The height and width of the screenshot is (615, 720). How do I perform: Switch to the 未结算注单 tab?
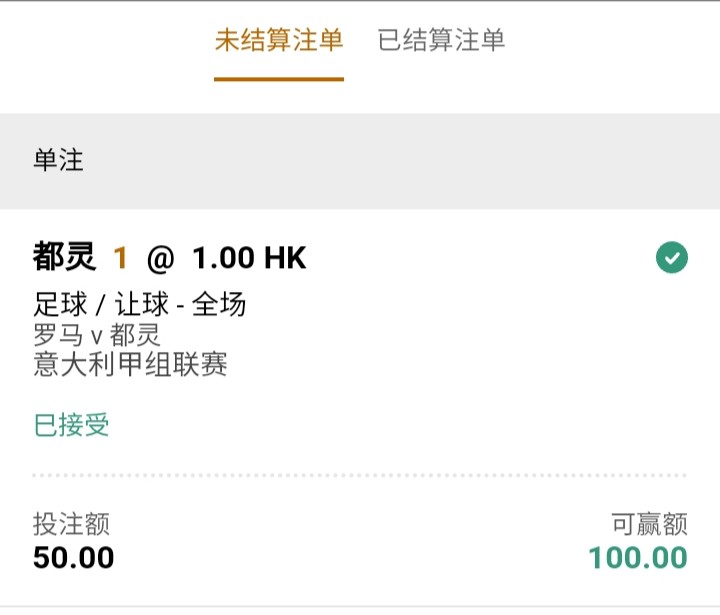[x=279, y=40]
